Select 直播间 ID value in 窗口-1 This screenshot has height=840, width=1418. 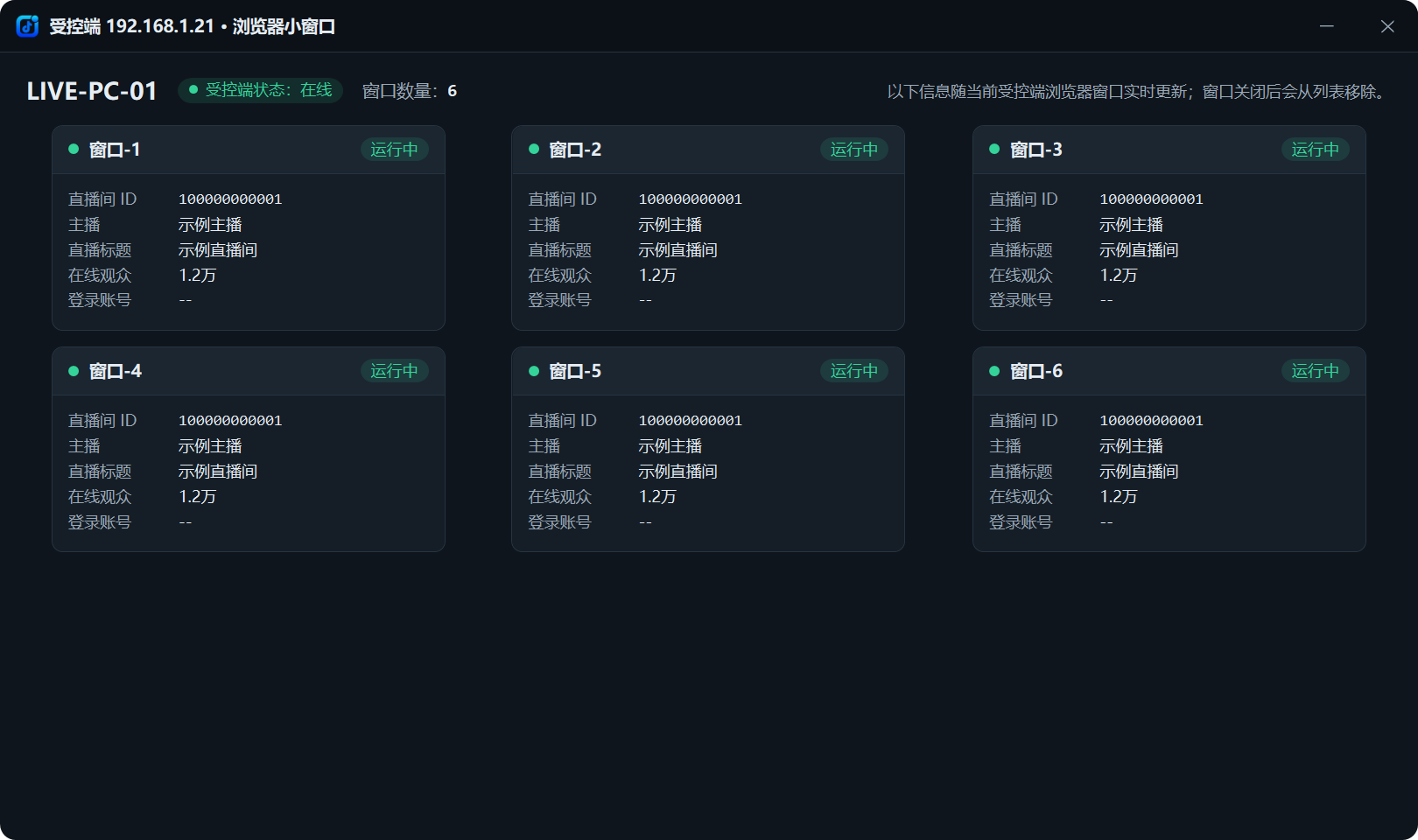(230, 199)
